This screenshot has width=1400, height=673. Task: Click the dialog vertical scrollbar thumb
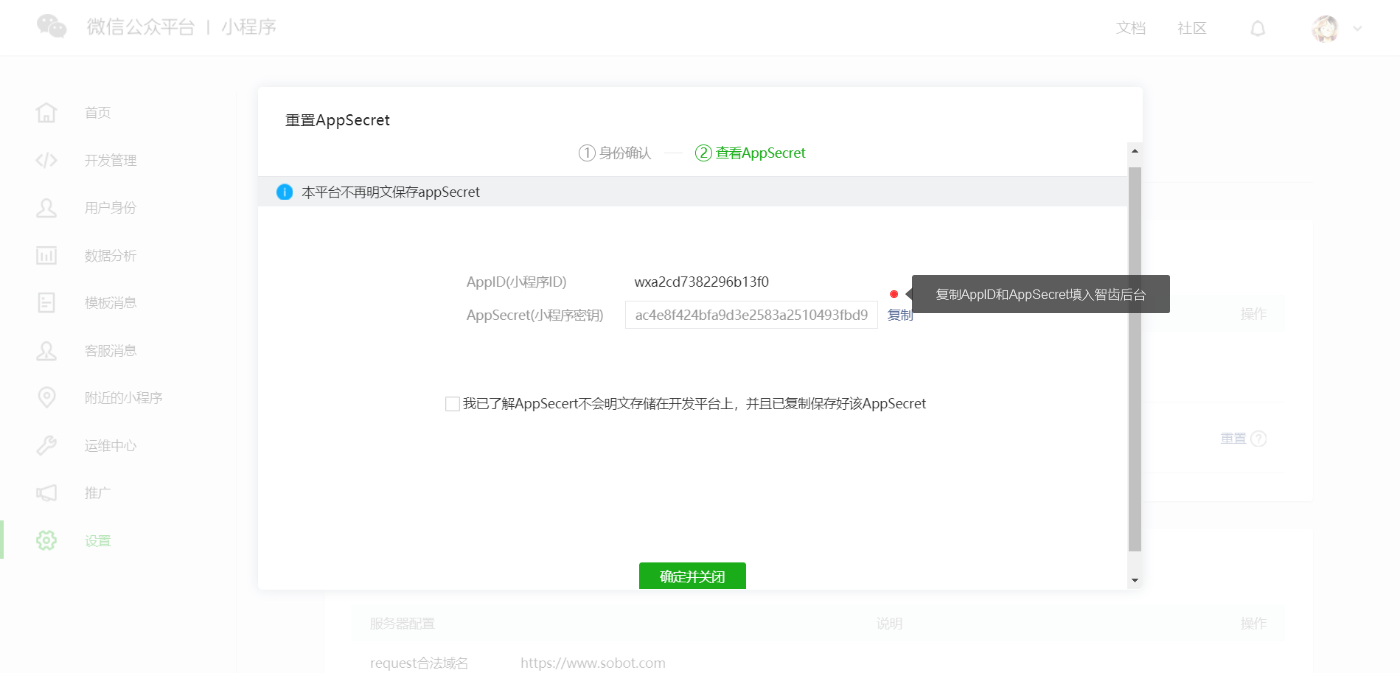pyautogui.click(x=1134, y=359)
